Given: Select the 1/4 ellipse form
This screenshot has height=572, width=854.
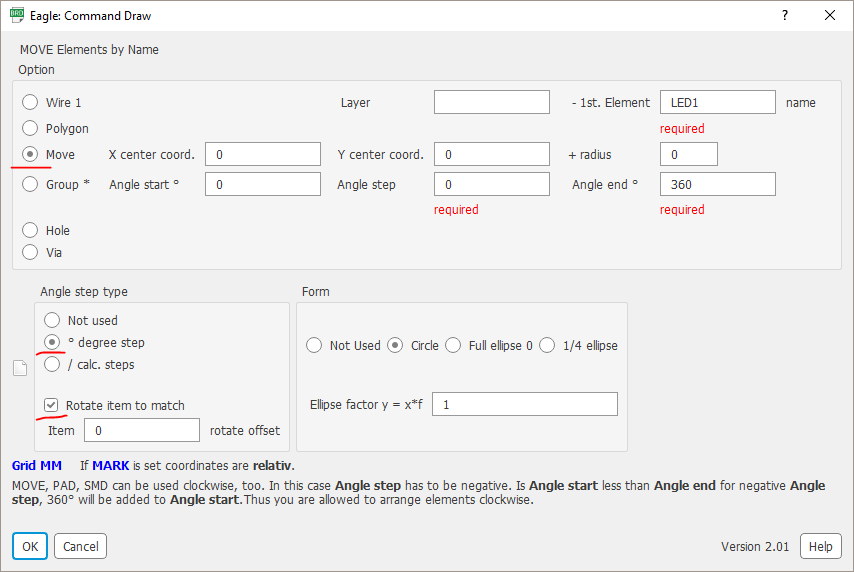Looking at the screenshot, I should point(547,345).
